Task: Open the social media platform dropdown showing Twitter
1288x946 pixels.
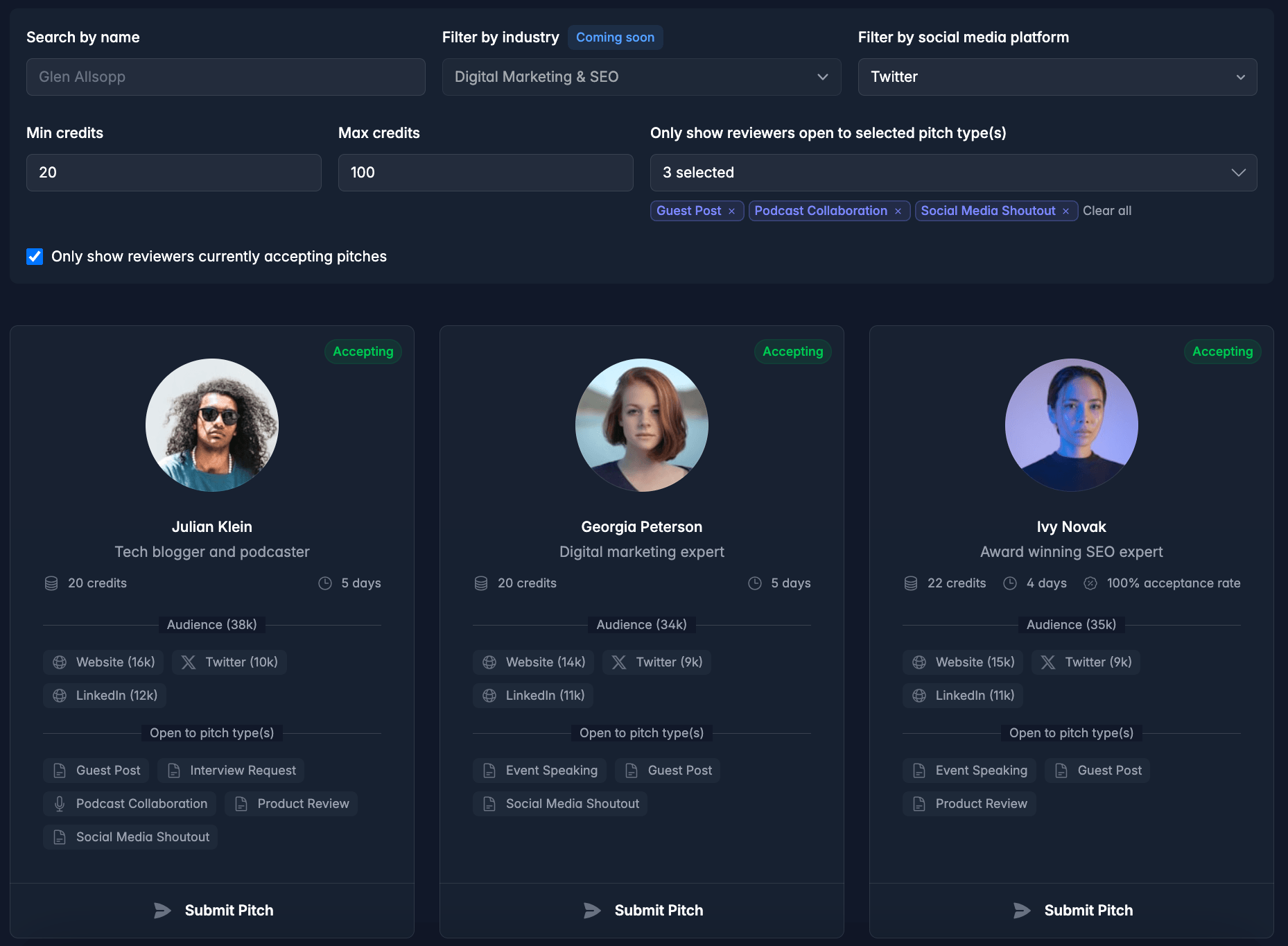Action: tap(1057, 77)
